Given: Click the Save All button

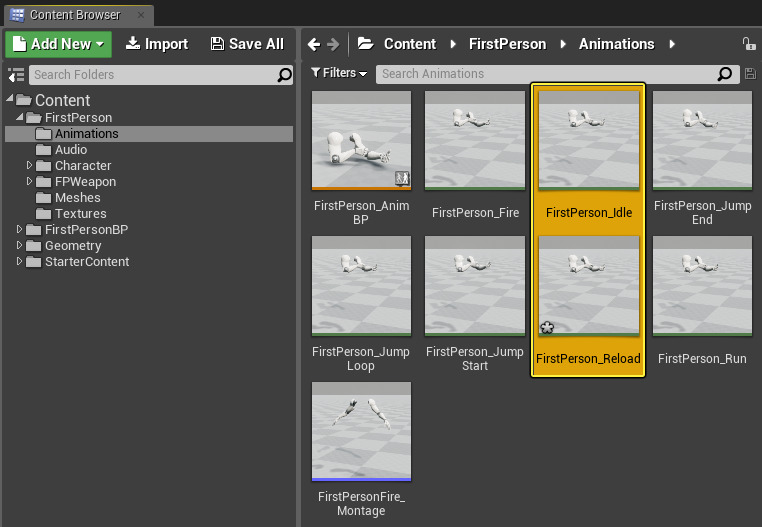Looking at the screenshot, I should click(x=247, y=44).
